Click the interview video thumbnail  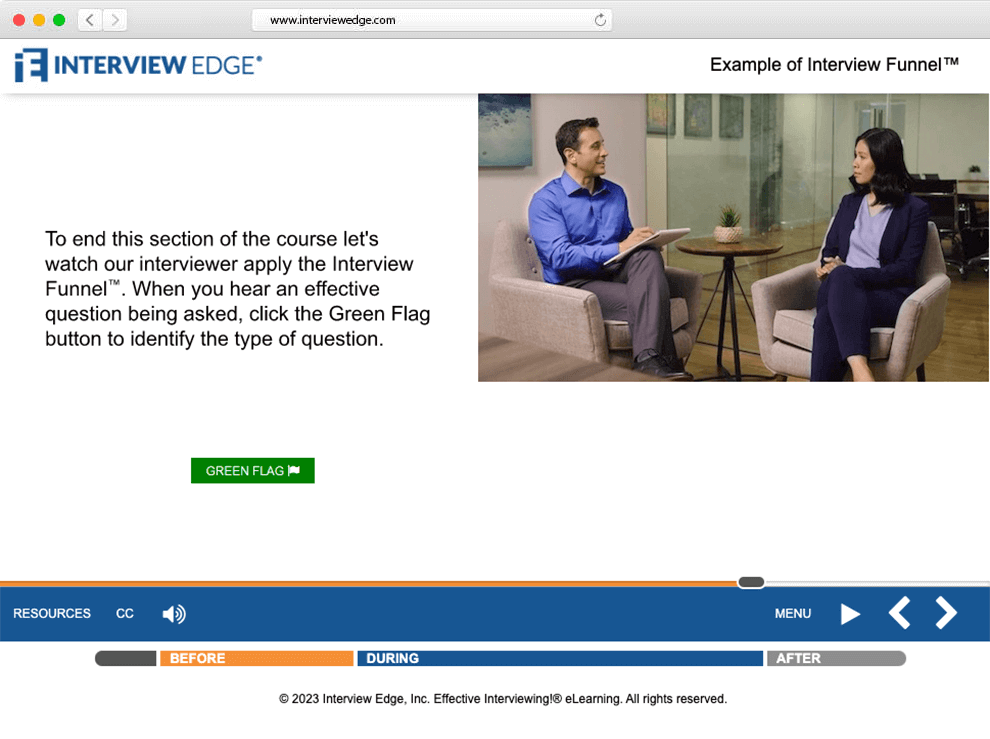(x=733, y=237)
